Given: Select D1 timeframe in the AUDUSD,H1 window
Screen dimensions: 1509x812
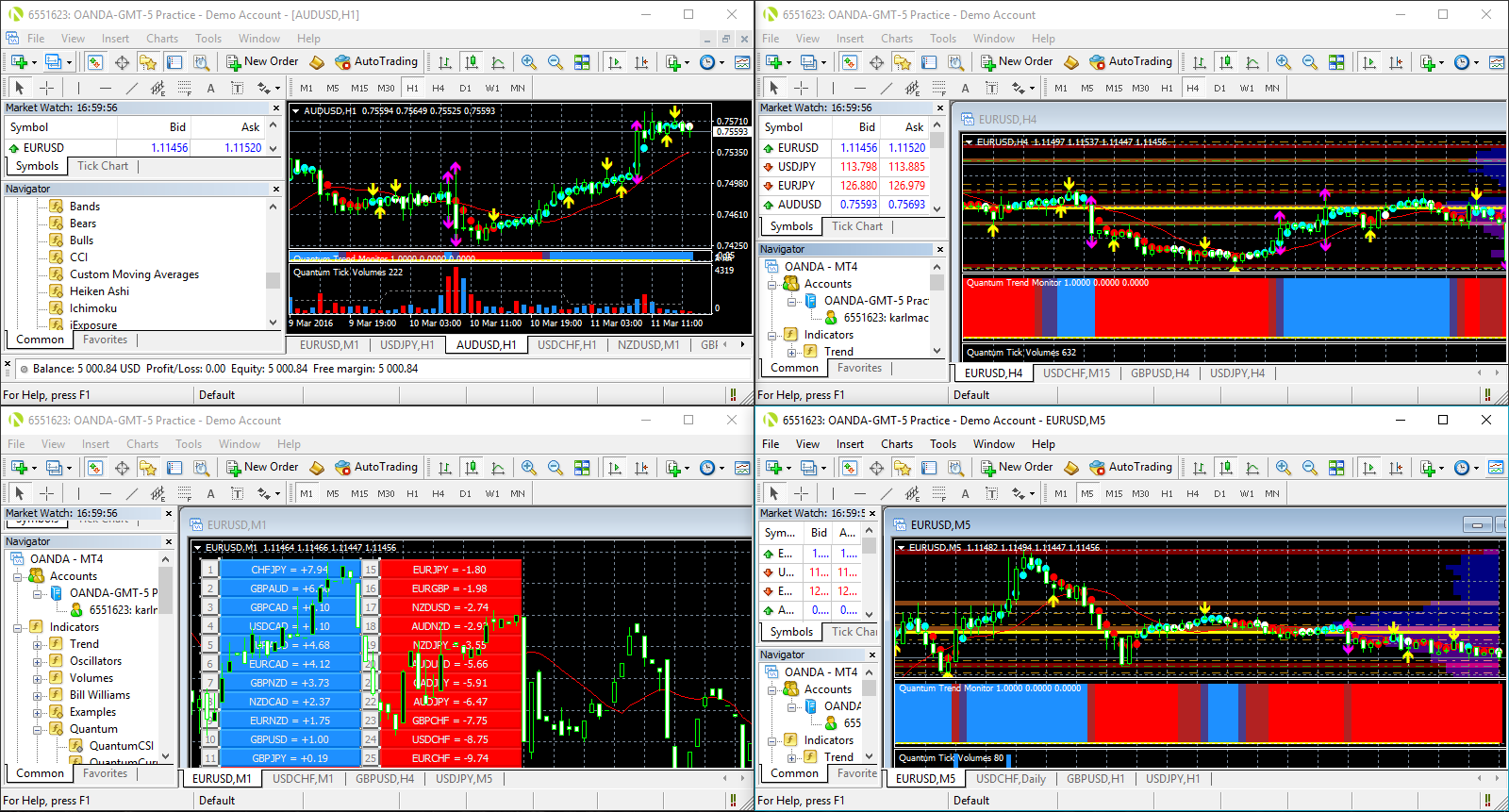Looking at the screenshot, I should pyautogui.click(x=465, y=88).
